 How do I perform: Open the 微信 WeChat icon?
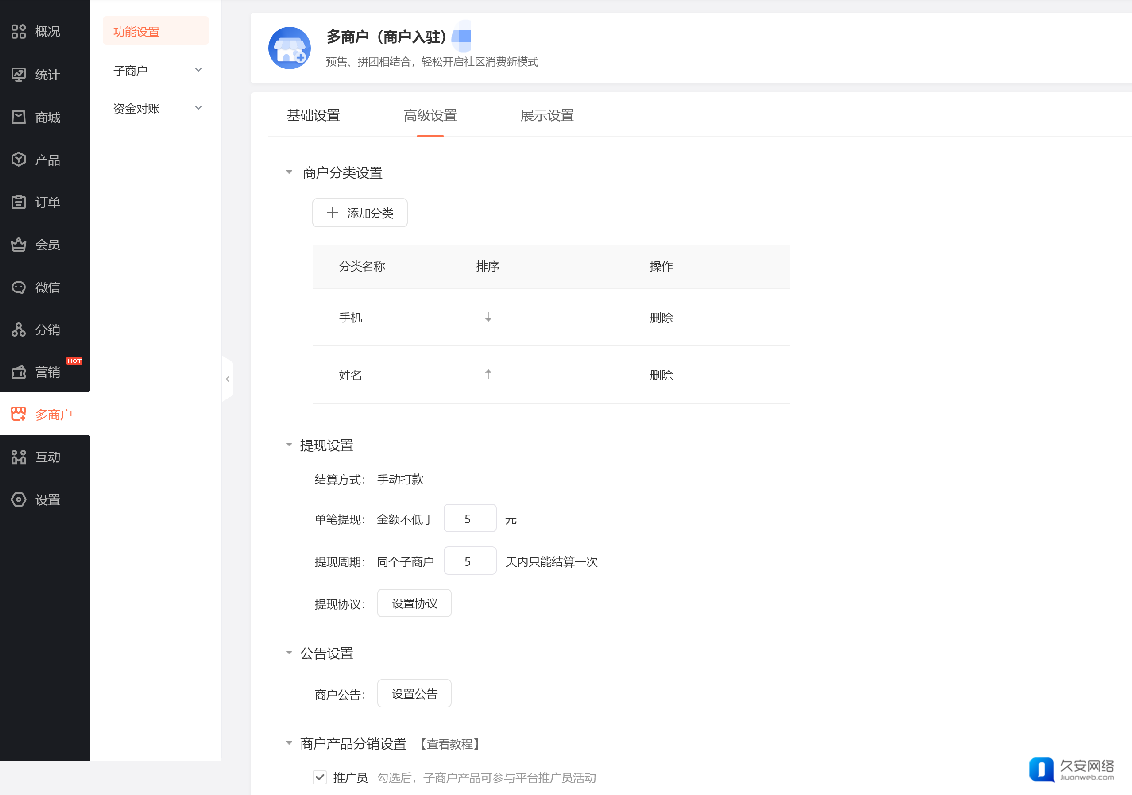pos(19,287)
